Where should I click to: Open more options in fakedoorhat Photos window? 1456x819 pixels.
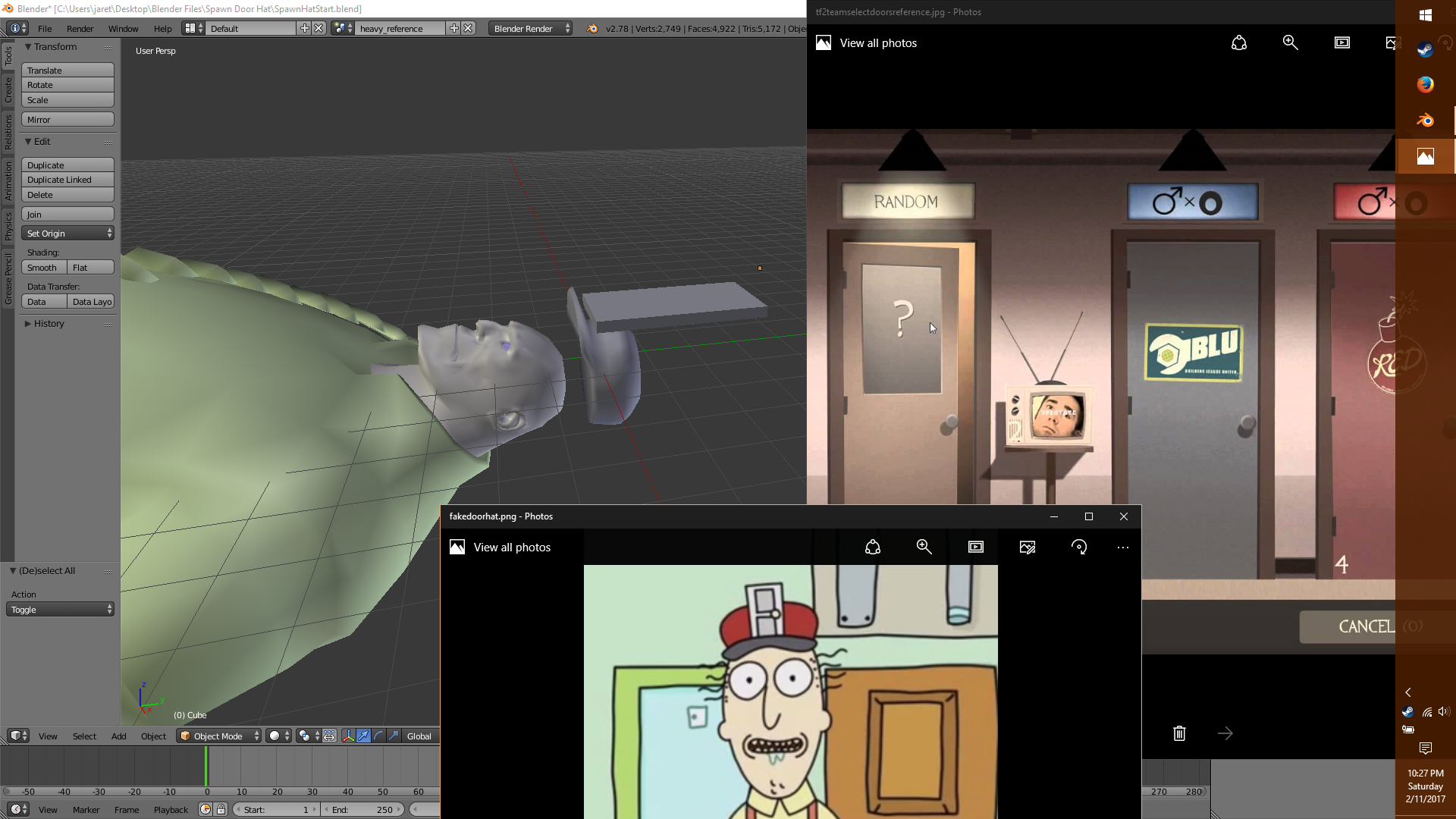coord(1123,547)
